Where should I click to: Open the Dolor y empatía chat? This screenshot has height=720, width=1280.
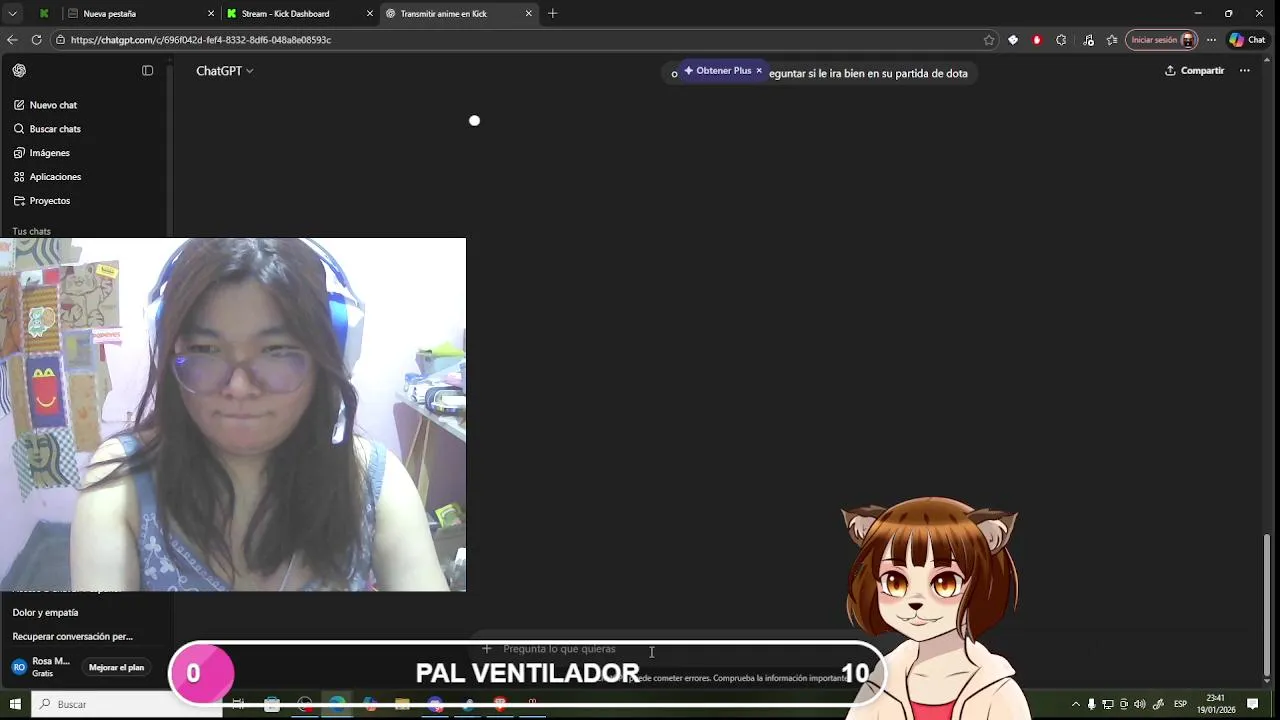coord(45,613)
